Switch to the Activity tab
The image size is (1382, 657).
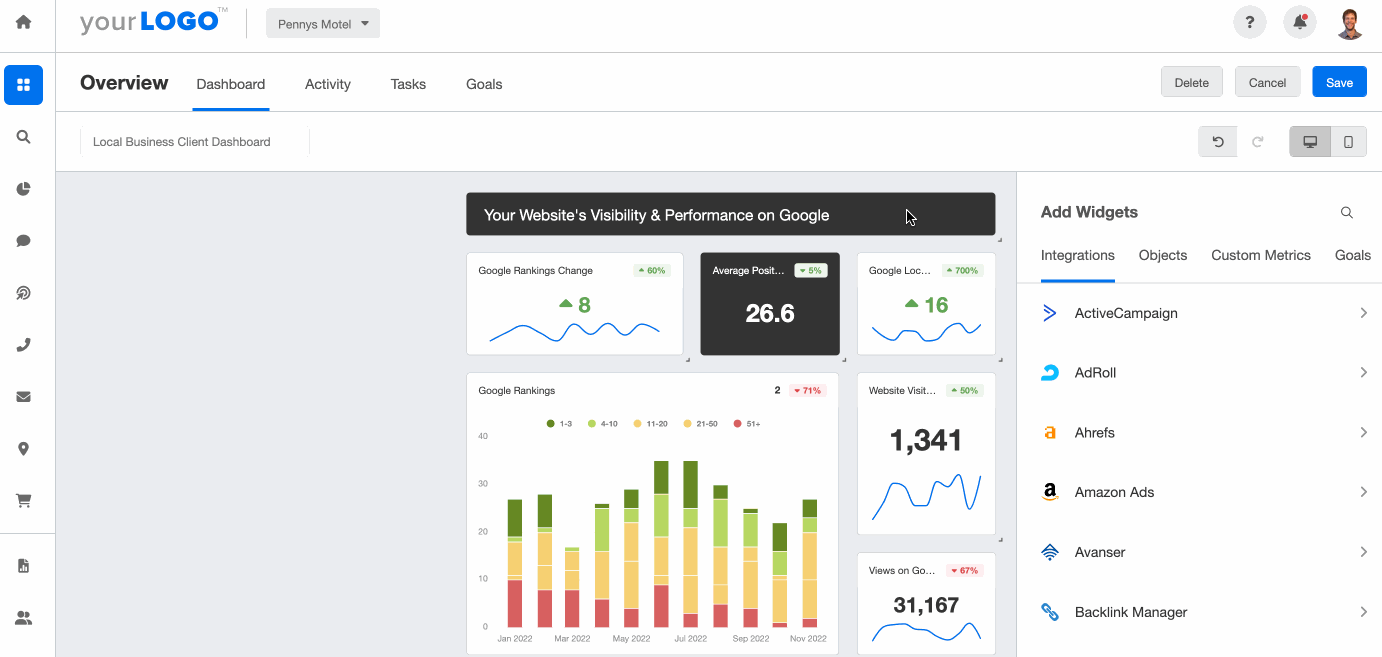tap(327, 84)
